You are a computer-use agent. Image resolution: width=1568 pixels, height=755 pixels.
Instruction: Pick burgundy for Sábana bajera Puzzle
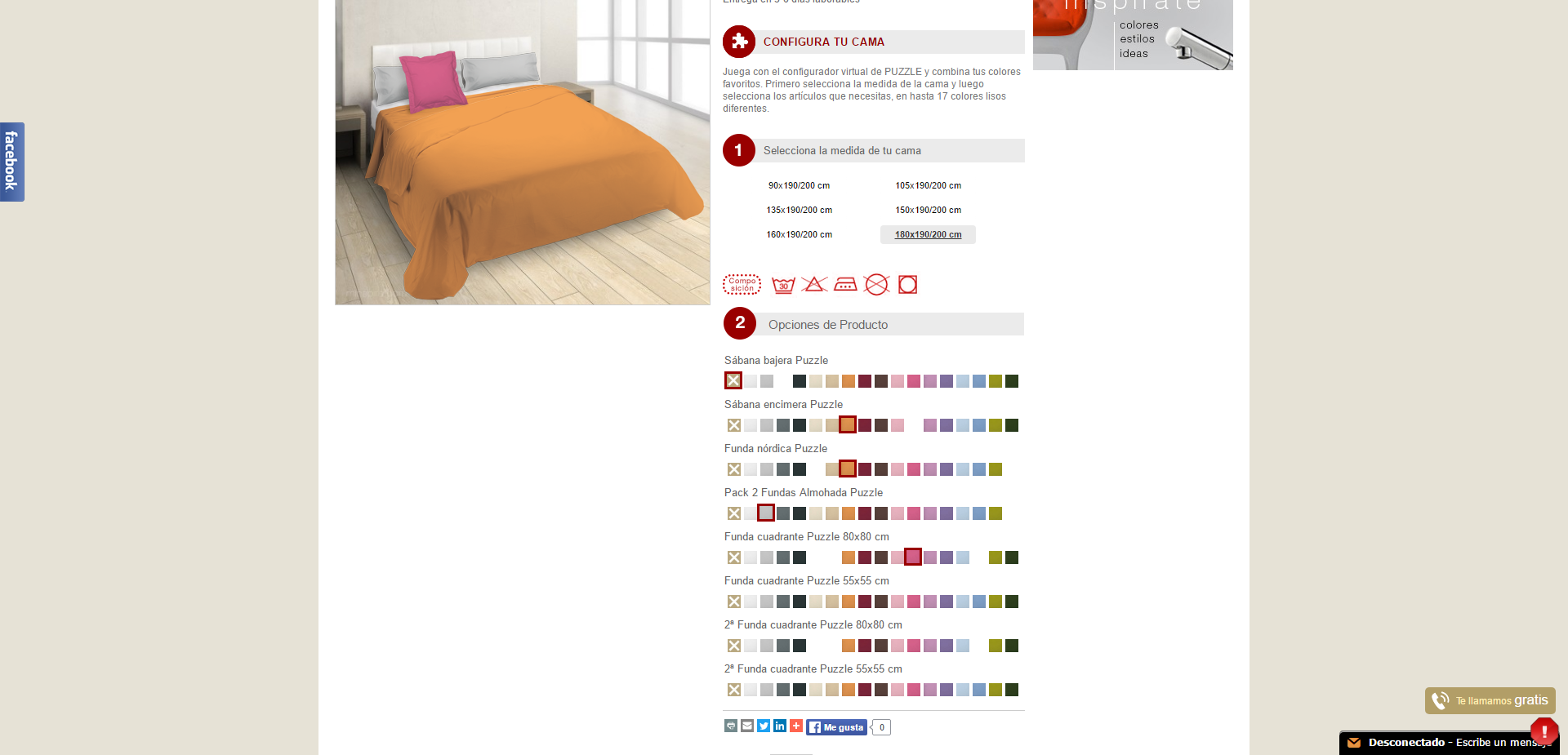865,381
